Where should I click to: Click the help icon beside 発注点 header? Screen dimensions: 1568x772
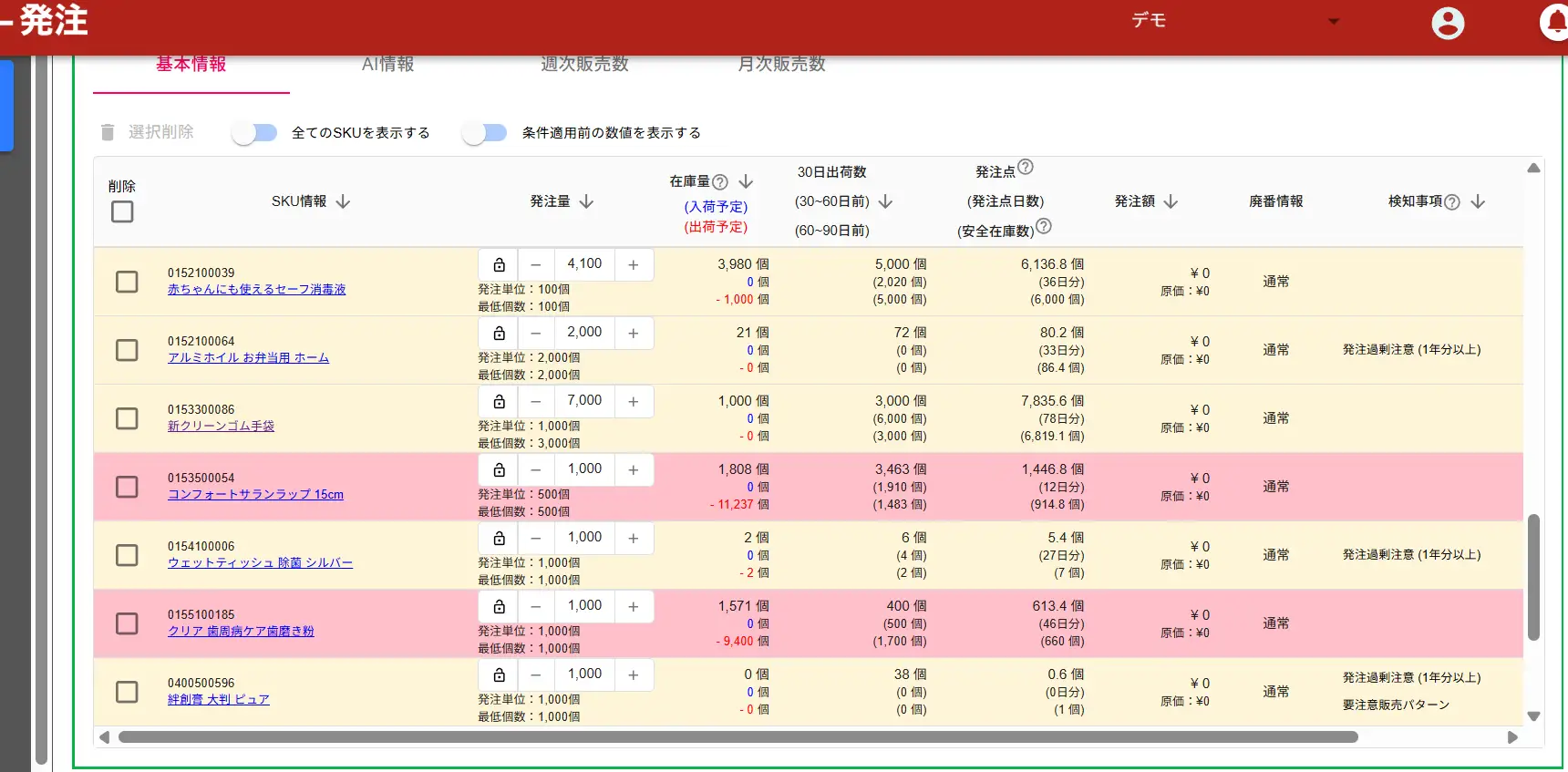[x=1026, y=168]
